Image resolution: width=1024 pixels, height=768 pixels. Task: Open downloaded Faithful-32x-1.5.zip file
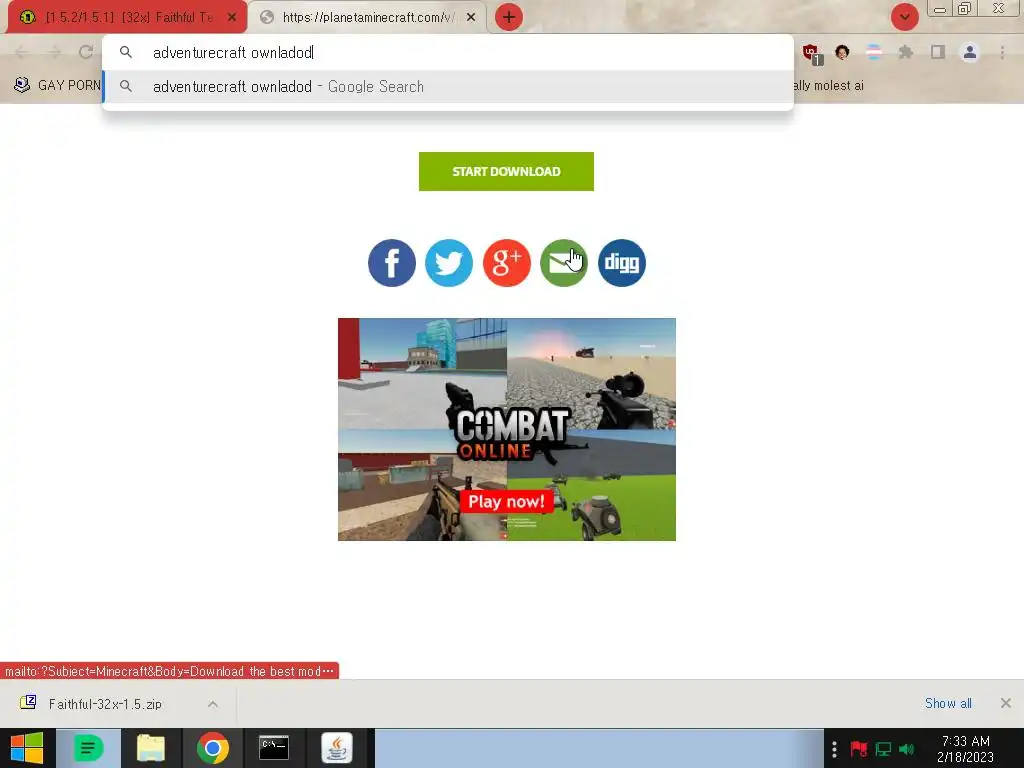pos(104,704)
